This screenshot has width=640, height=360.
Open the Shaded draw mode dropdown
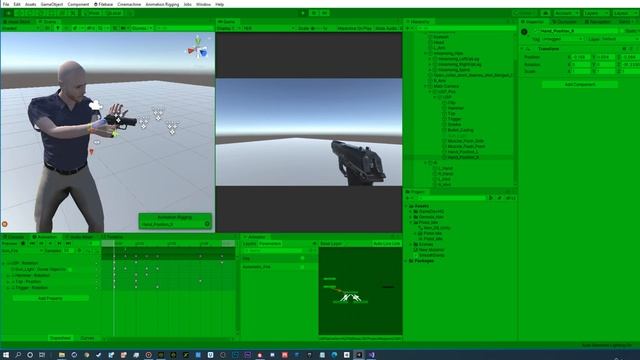(20, 29)
